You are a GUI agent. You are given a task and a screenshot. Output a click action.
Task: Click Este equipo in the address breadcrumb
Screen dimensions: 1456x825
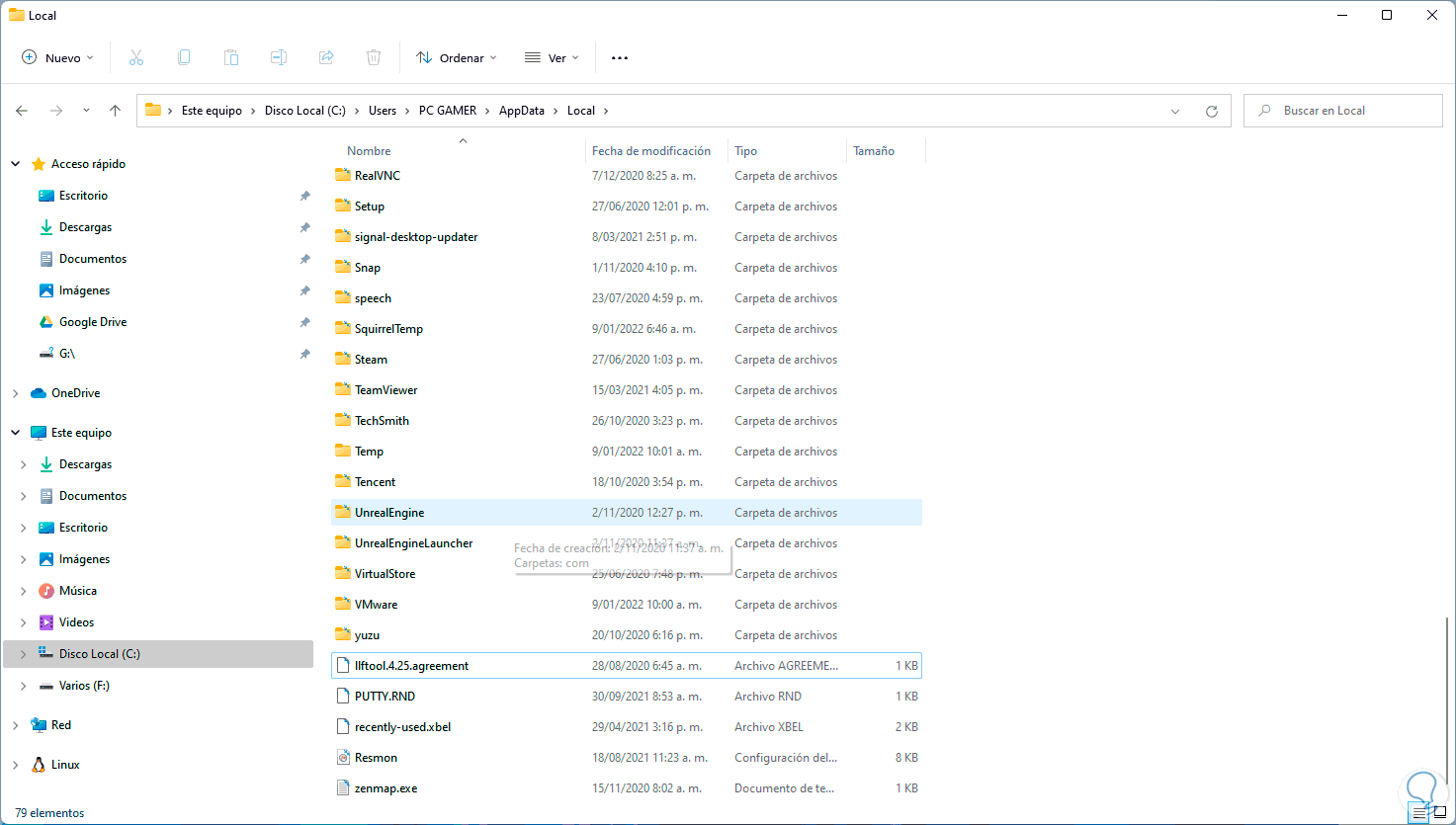tap(212, 111)
